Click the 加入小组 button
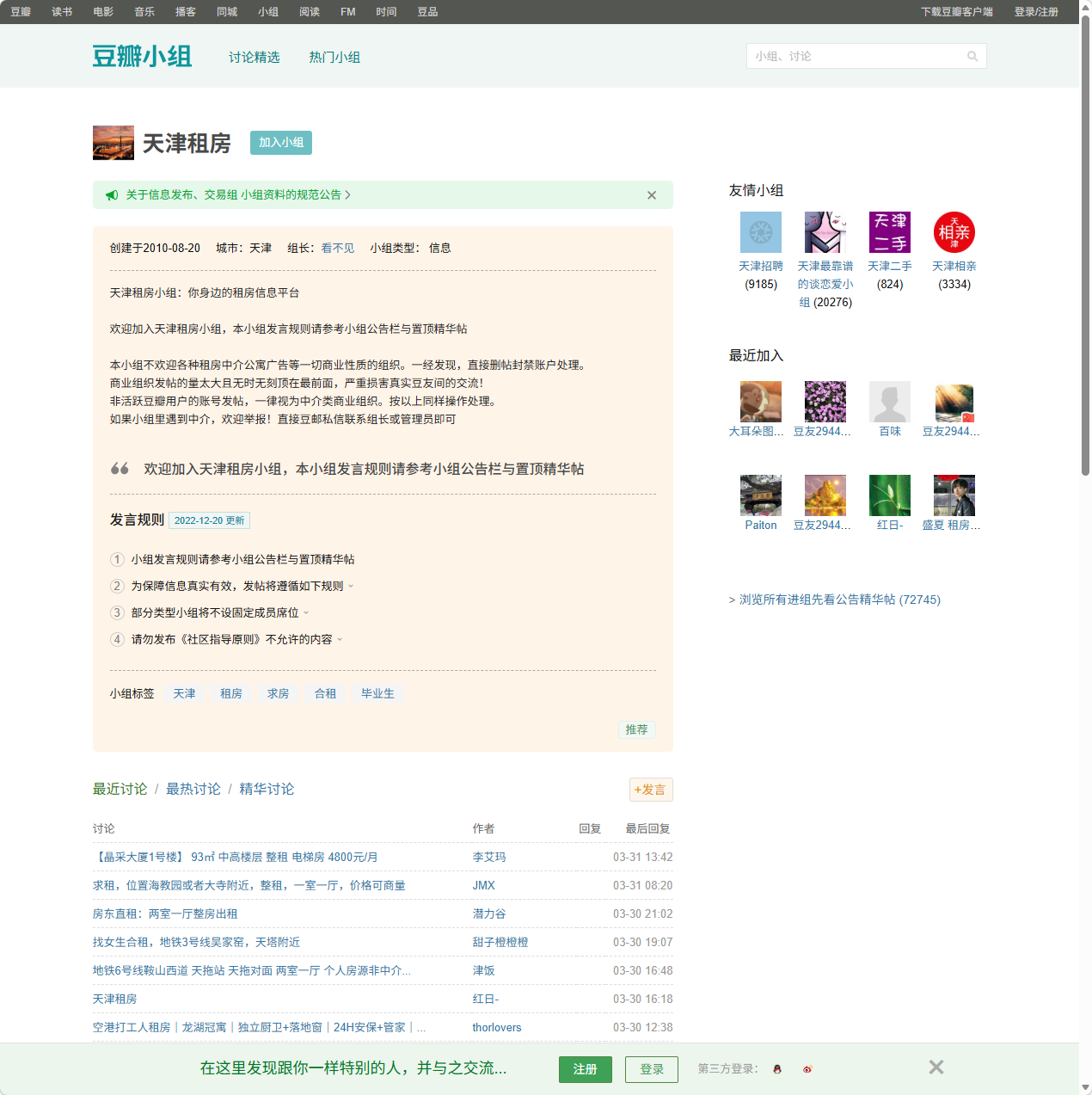Image resolution: width=1092 pixels, height=1095 pixels. pos(281,143)
